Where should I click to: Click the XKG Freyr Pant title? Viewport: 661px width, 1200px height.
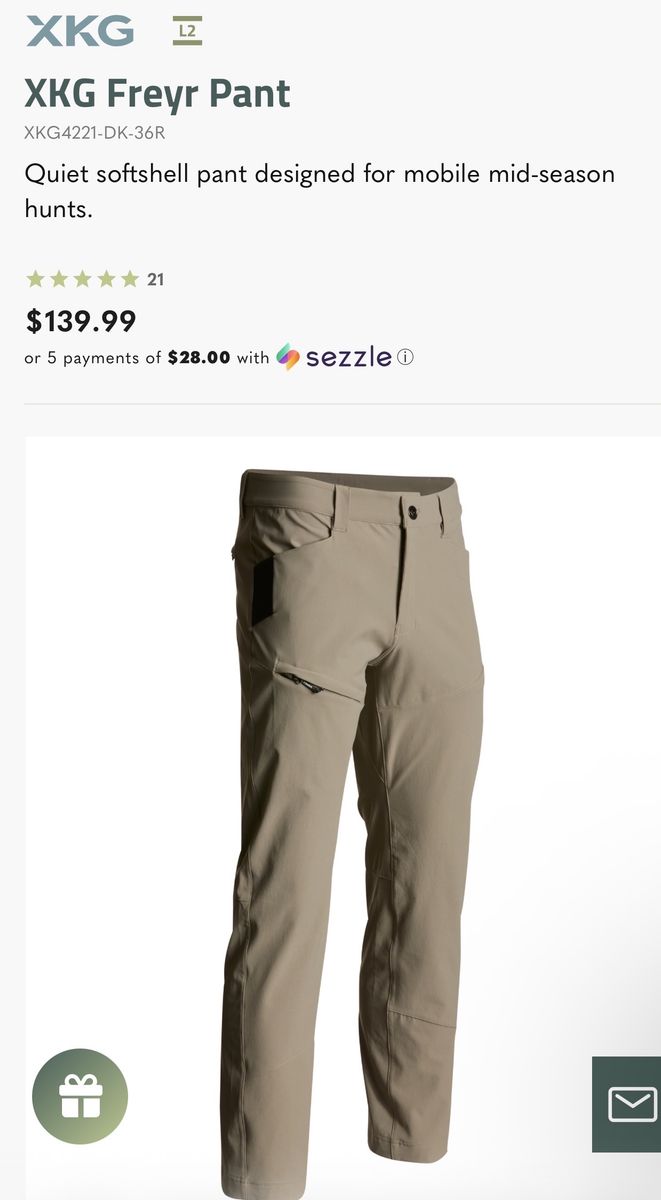(x=158, y=93)
